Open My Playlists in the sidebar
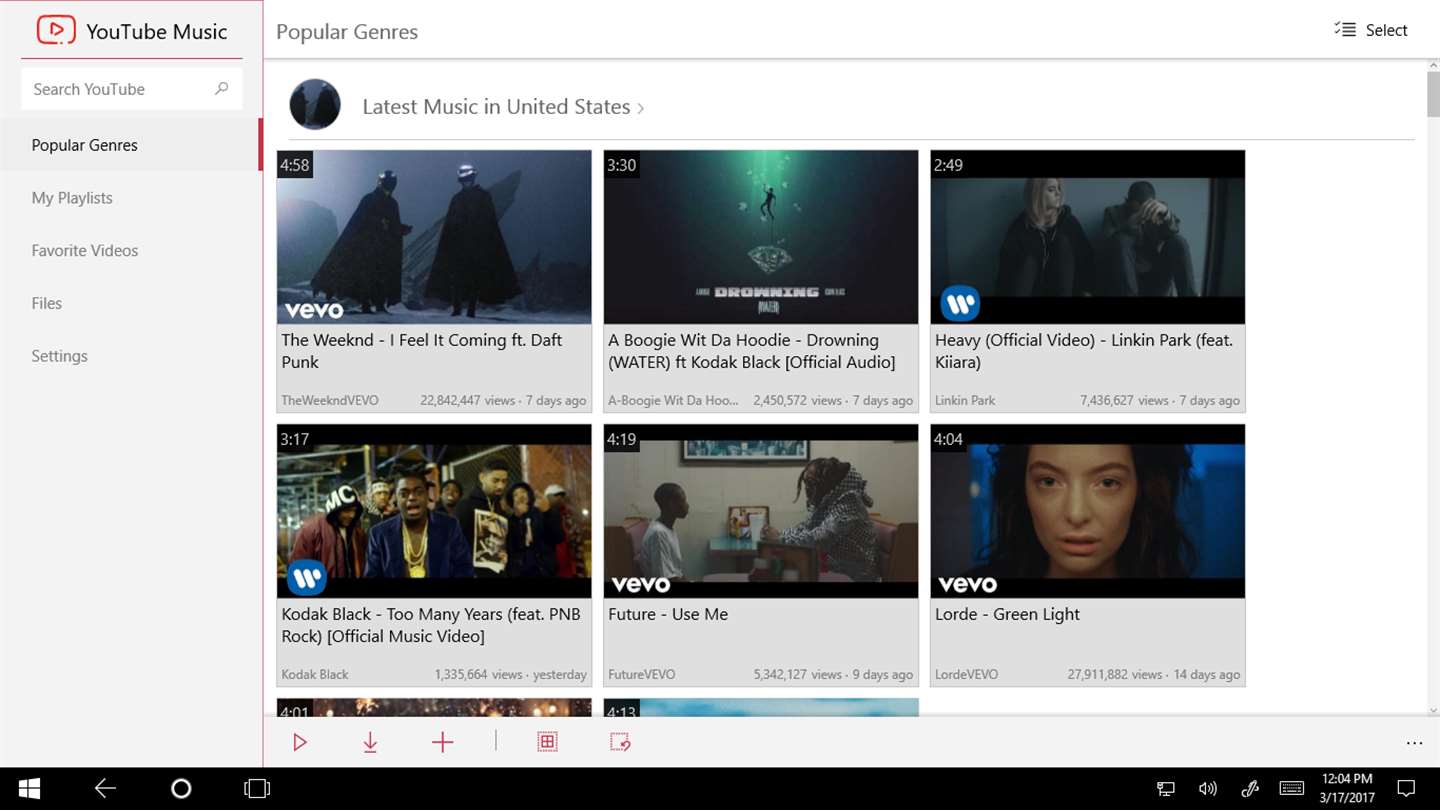1440x810 pixels. point(131,198)
